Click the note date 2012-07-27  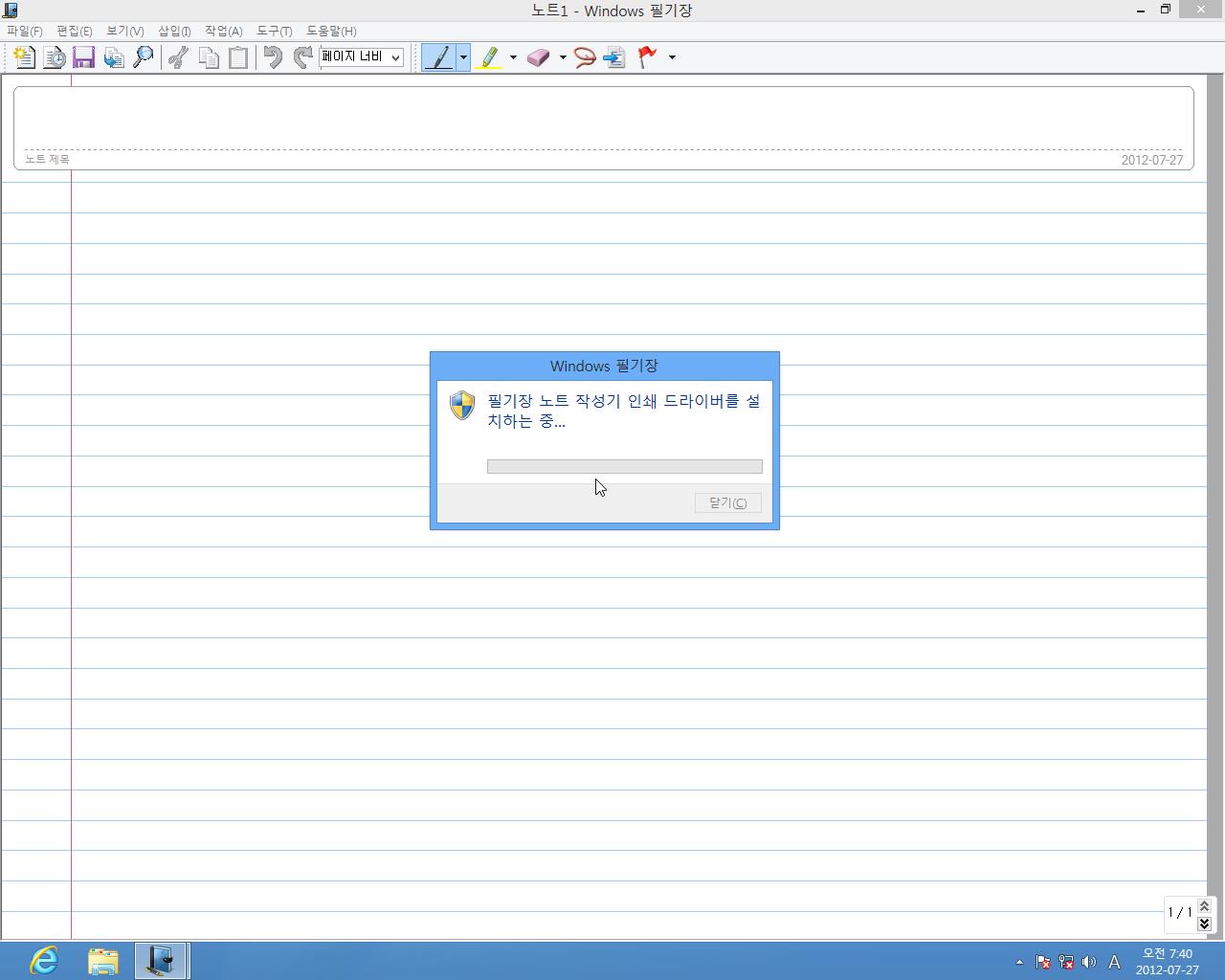pos(1152,160)
